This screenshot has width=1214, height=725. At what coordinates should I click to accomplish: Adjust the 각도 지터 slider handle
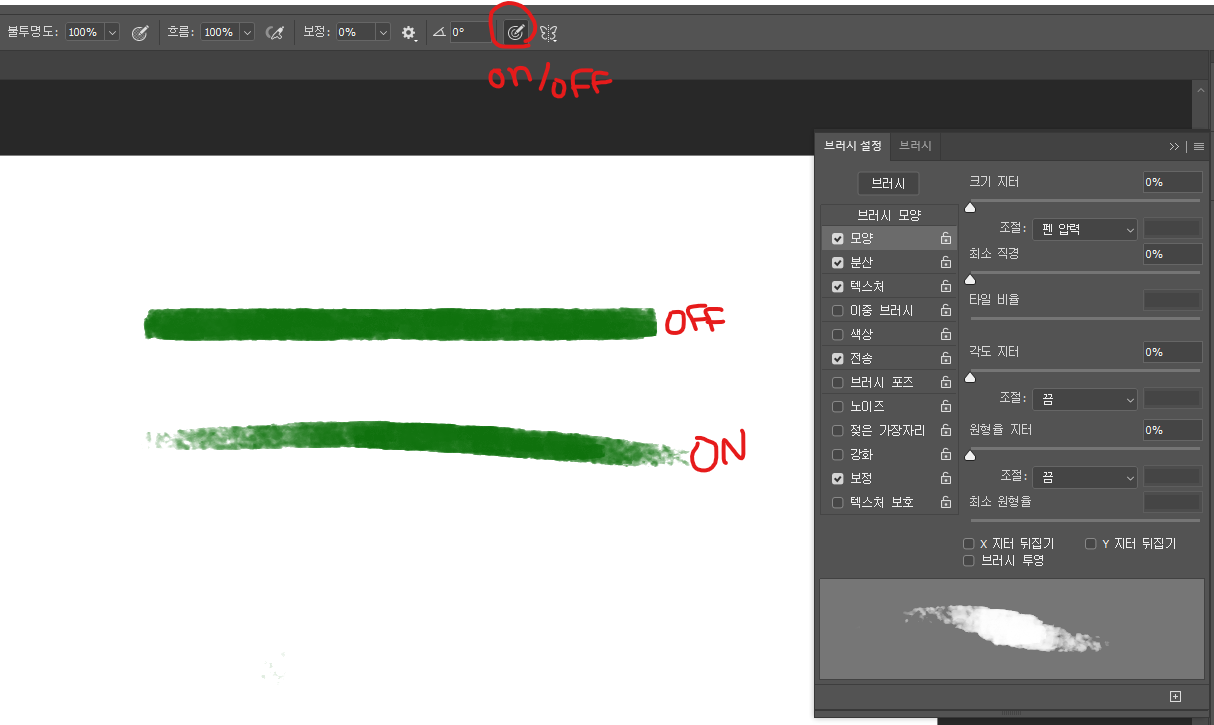click(969, 377)
